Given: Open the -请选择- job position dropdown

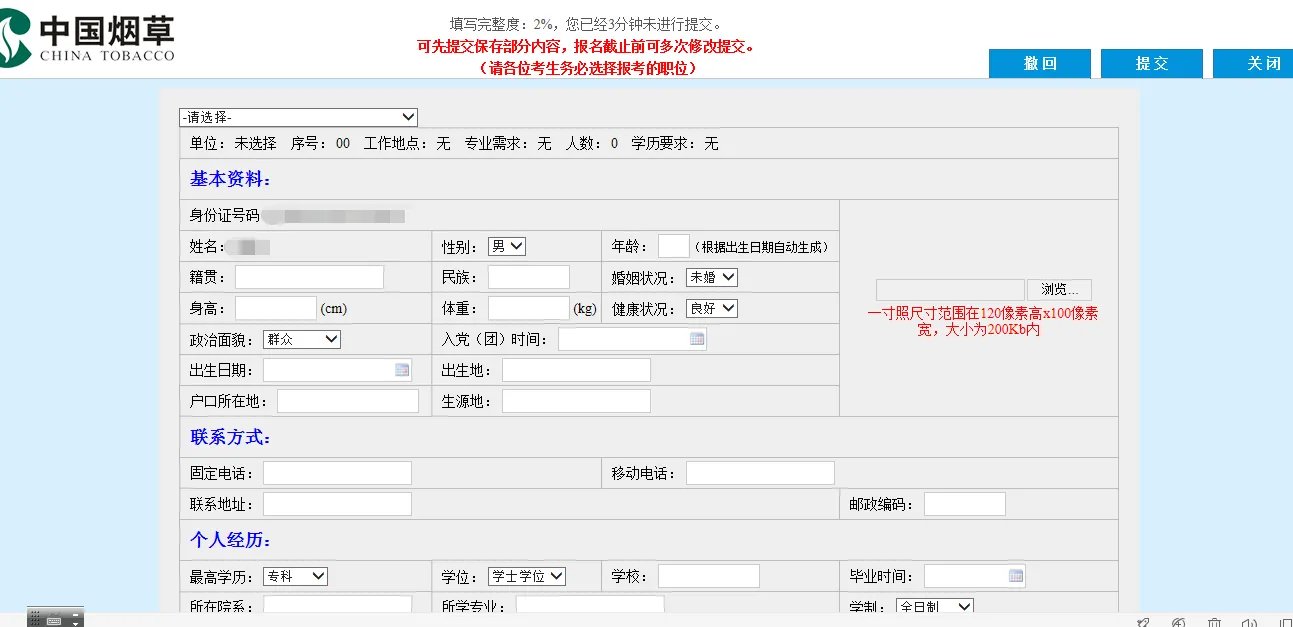Looking at the screenshot, I should (297, 116).
